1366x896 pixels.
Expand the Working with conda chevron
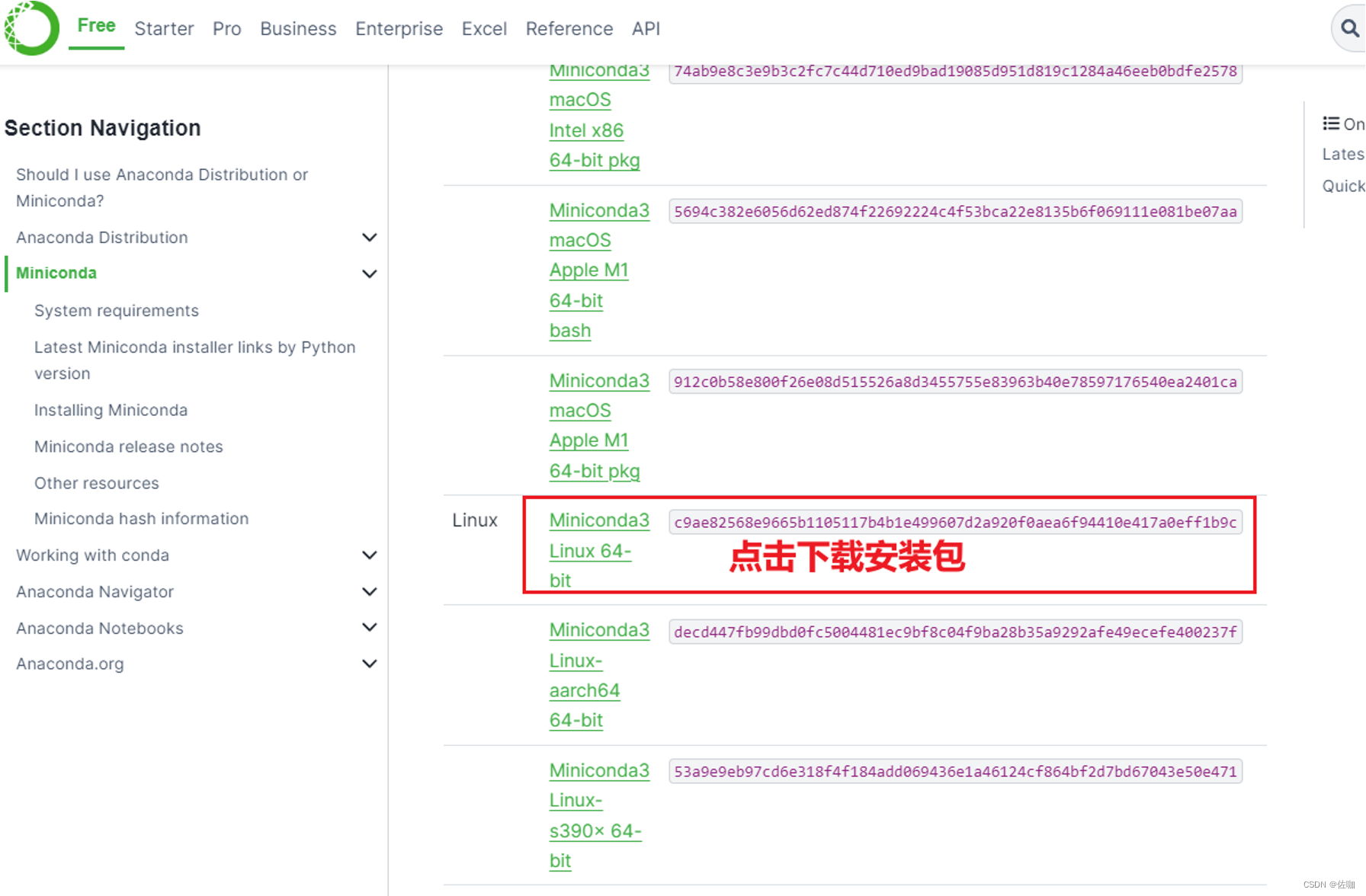(369, 555)
